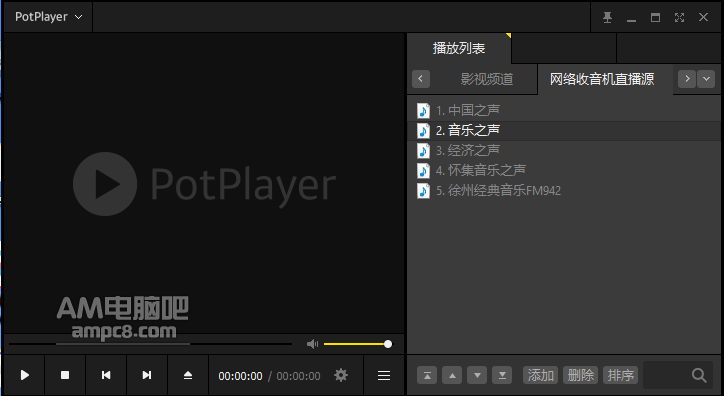Select playlist entry 1. 中国之声
The width and height of the screenshot is (724, 396).
[563, 110]
